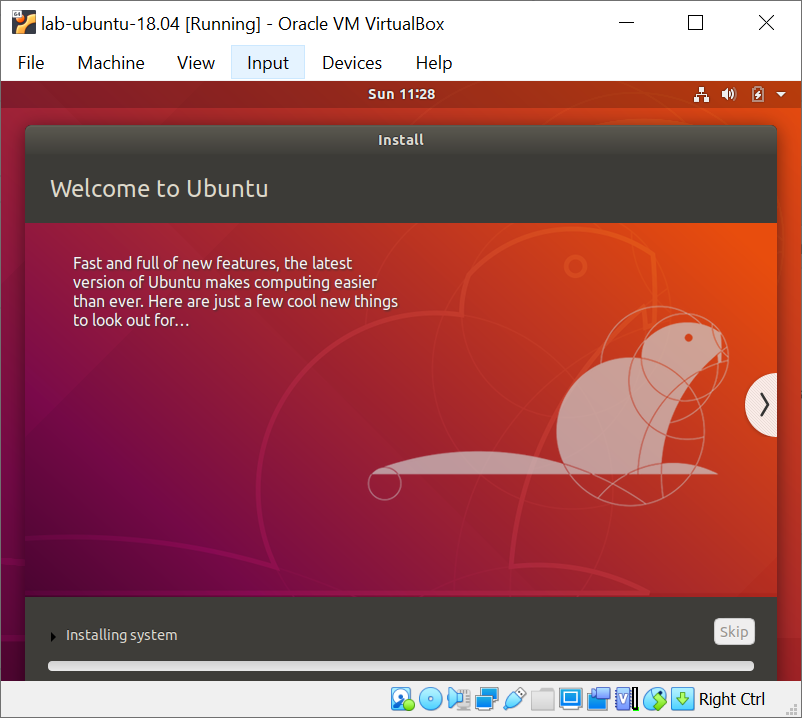Open the Devices menu

pyautogui.click(x=352, y=63)
